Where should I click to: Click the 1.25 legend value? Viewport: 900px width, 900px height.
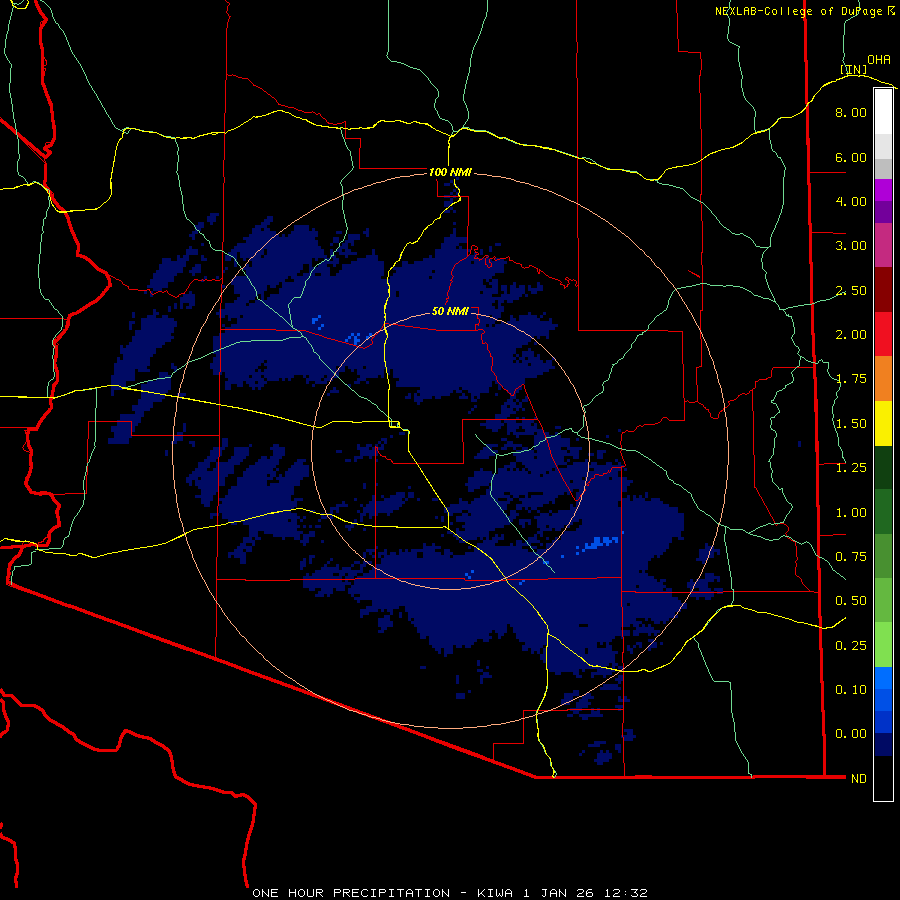coord(851,468)
